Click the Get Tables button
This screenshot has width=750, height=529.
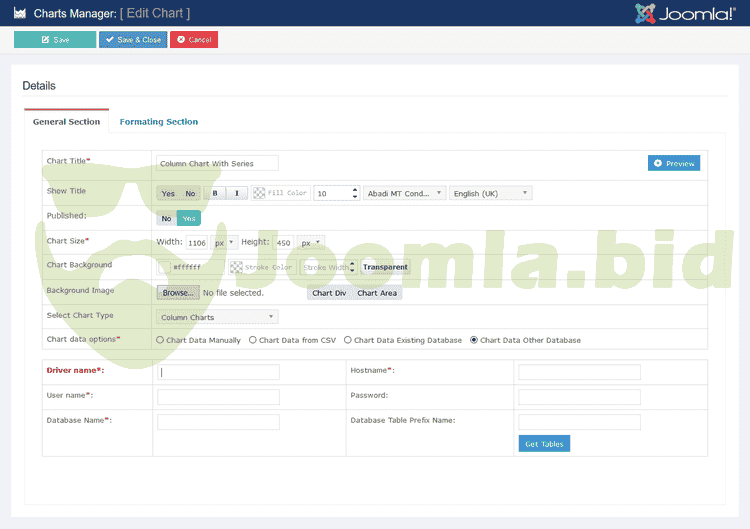[544, 444]
